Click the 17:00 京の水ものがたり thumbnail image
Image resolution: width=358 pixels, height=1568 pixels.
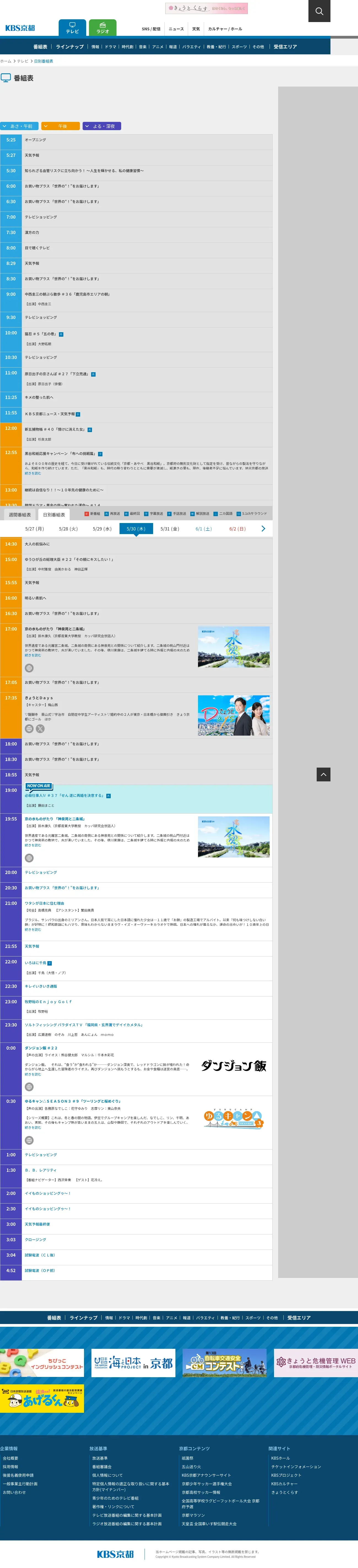click(x=234, y=647)
